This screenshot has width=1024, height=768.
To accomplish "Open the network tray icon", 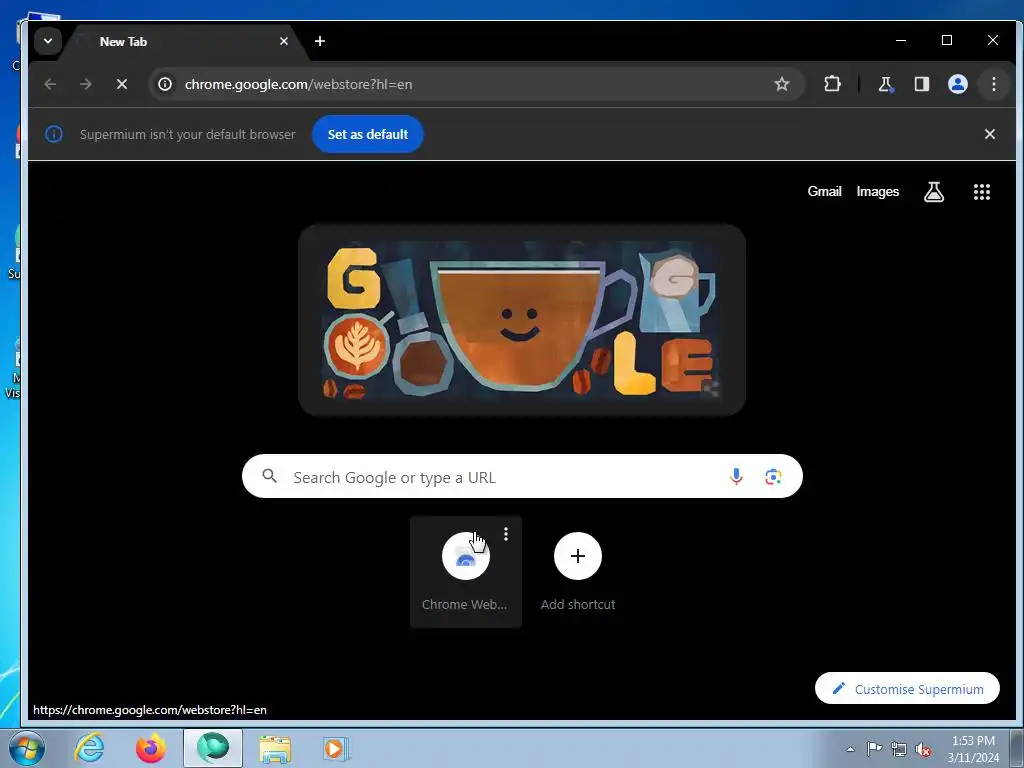I will pyautogui.click(x=899, y=749).
